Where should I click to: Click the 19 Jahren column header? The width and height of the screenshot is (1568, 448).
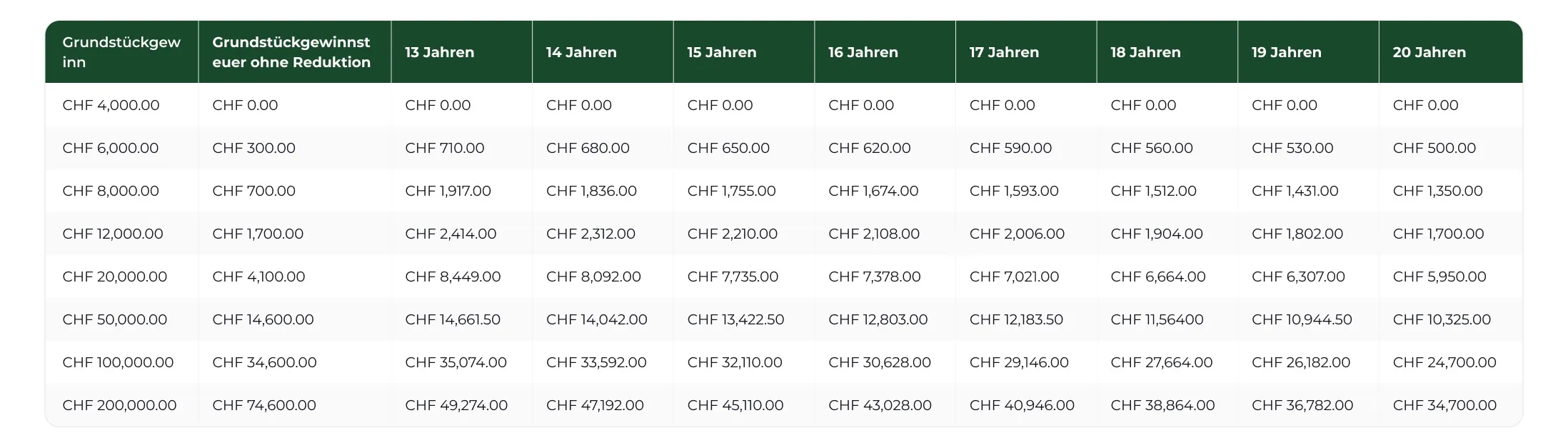tap(1308, 52)
